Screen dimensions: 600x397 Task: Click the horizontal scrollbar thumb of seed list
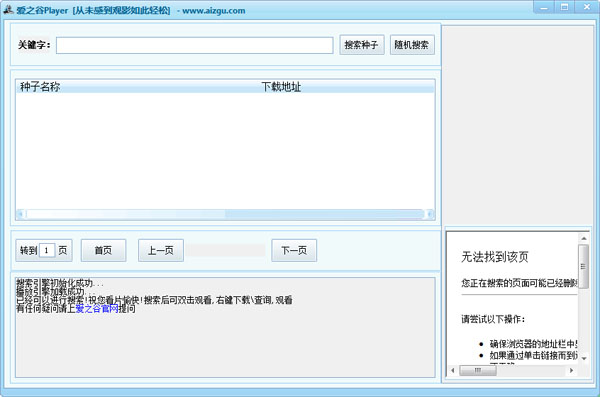tap(126, 214)
